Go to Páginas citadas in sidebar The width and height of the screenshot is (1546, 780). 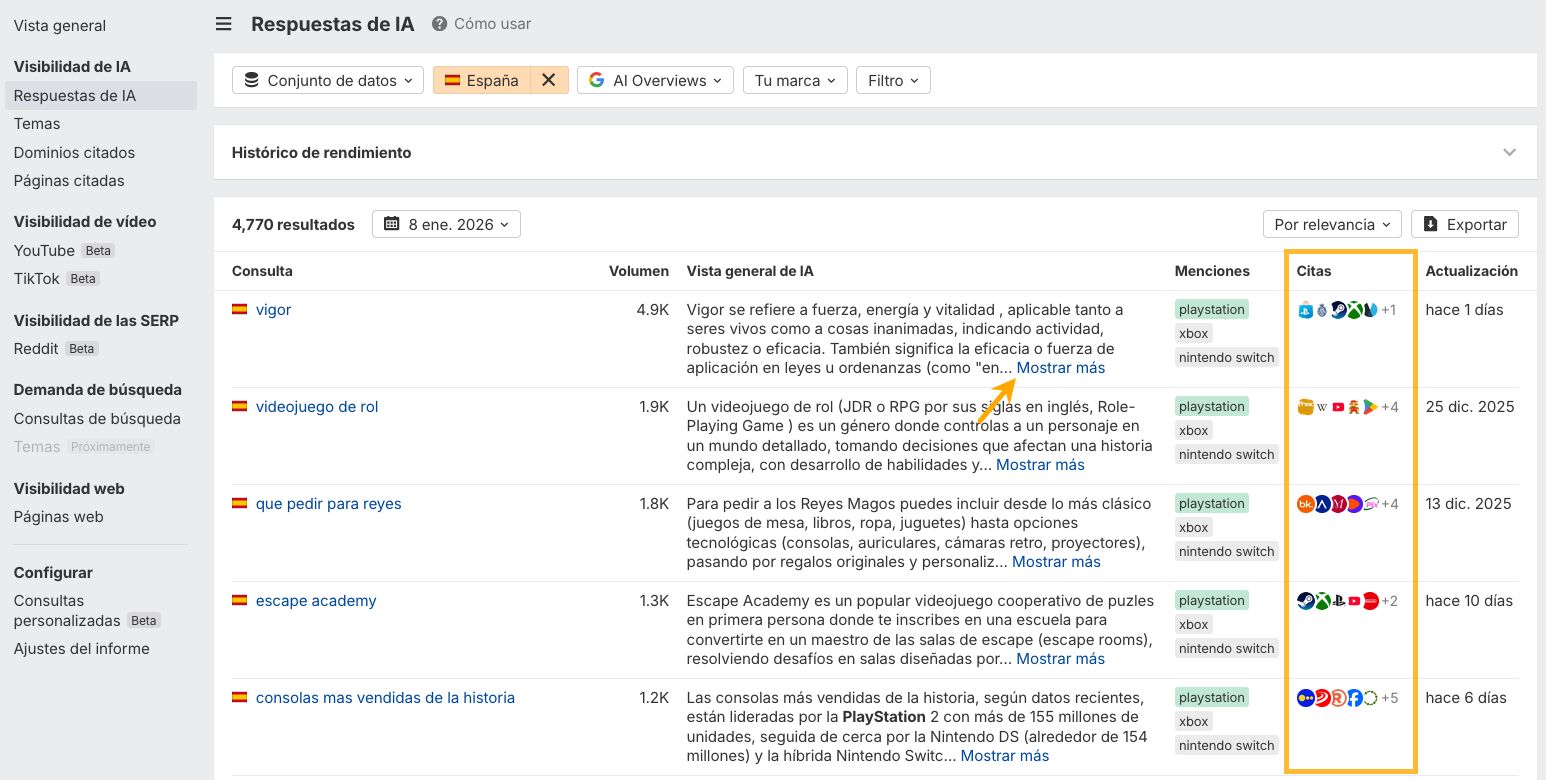click(69, 181)
